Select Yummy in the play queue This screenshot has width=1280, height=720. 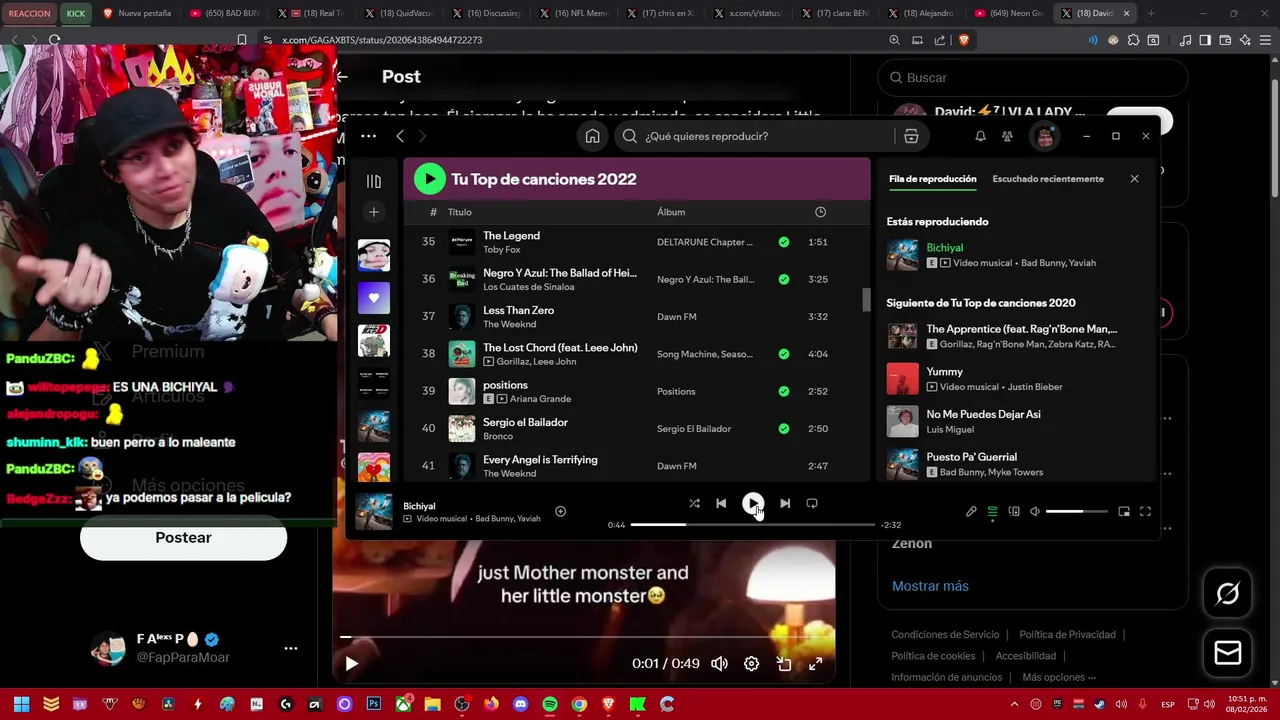[x=1015, y=379]
